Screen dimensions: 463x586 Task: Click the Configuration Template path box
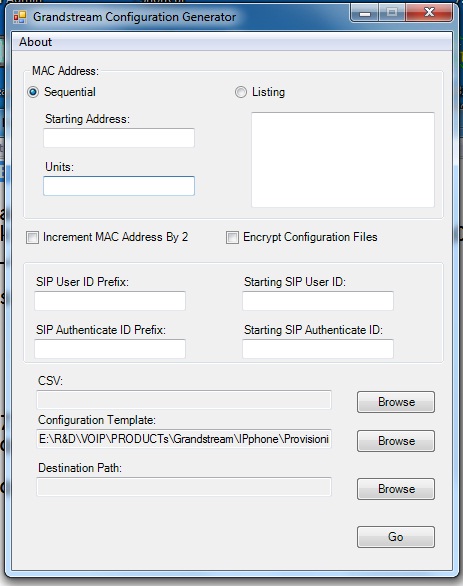tap(184, 439)
